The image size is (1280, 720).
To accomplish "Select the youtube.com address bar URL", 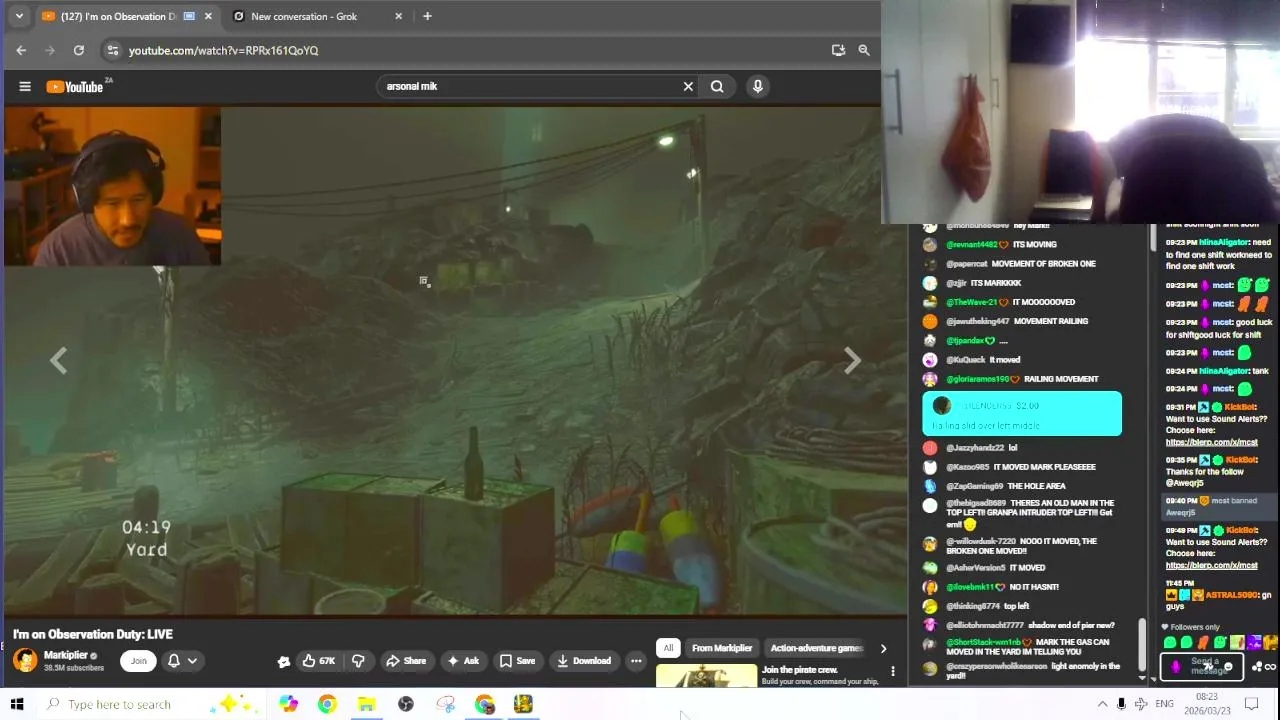I will pos(223,50).
